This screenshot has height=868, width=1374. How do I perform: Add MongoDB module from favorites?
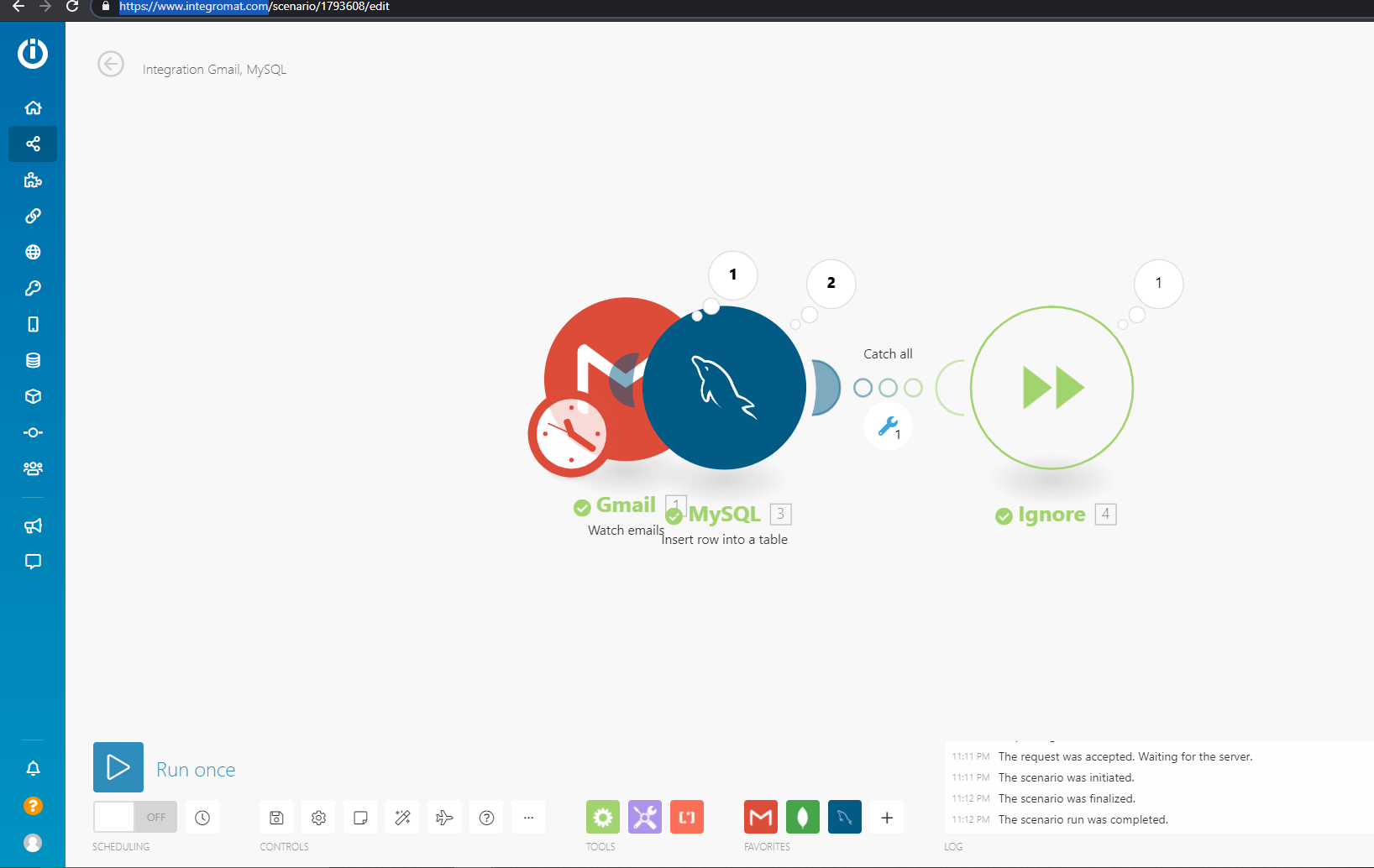[803, 817]
